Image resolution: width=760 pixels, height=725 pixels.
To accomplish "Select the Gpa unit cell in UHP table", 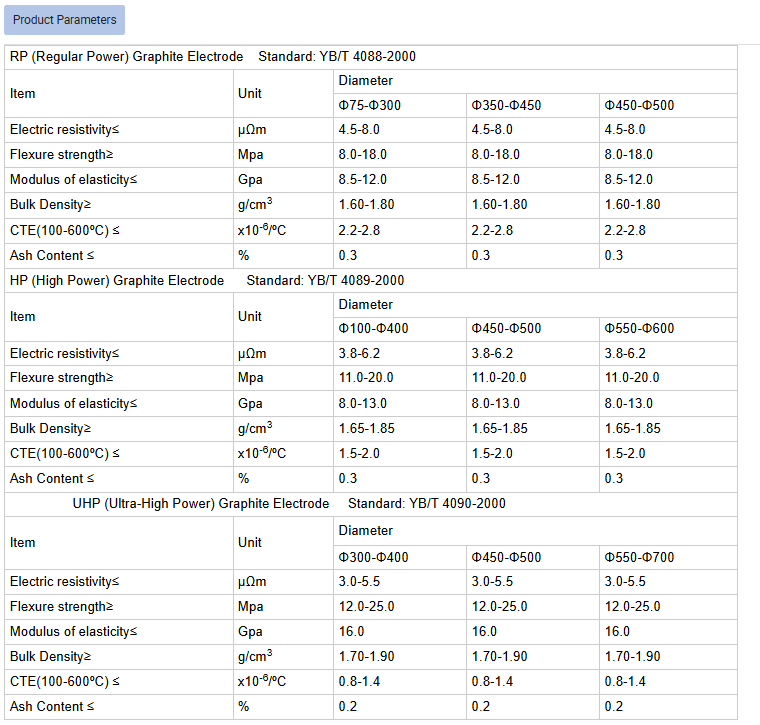I will tap(250, 632).
